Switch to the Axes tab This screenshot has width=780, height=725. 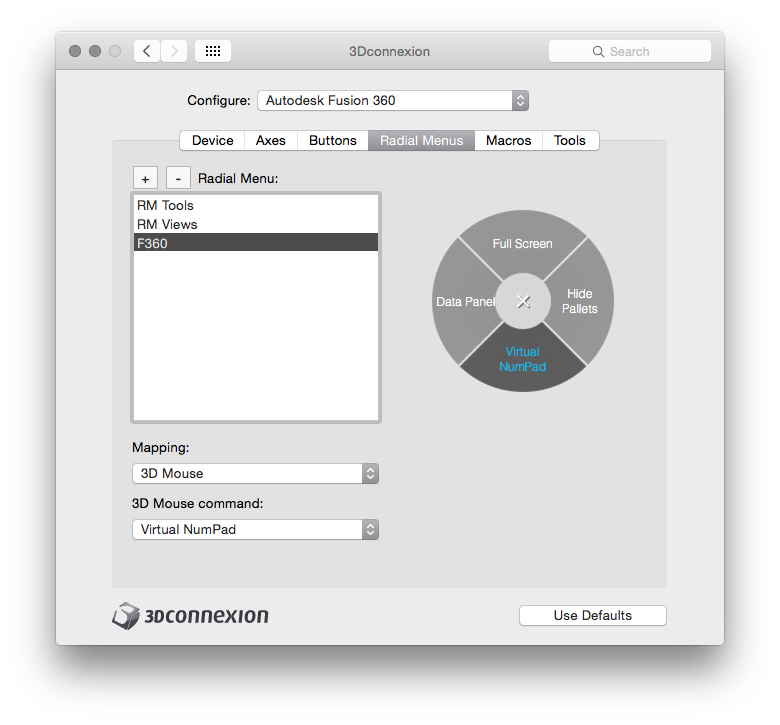[271, 140]
